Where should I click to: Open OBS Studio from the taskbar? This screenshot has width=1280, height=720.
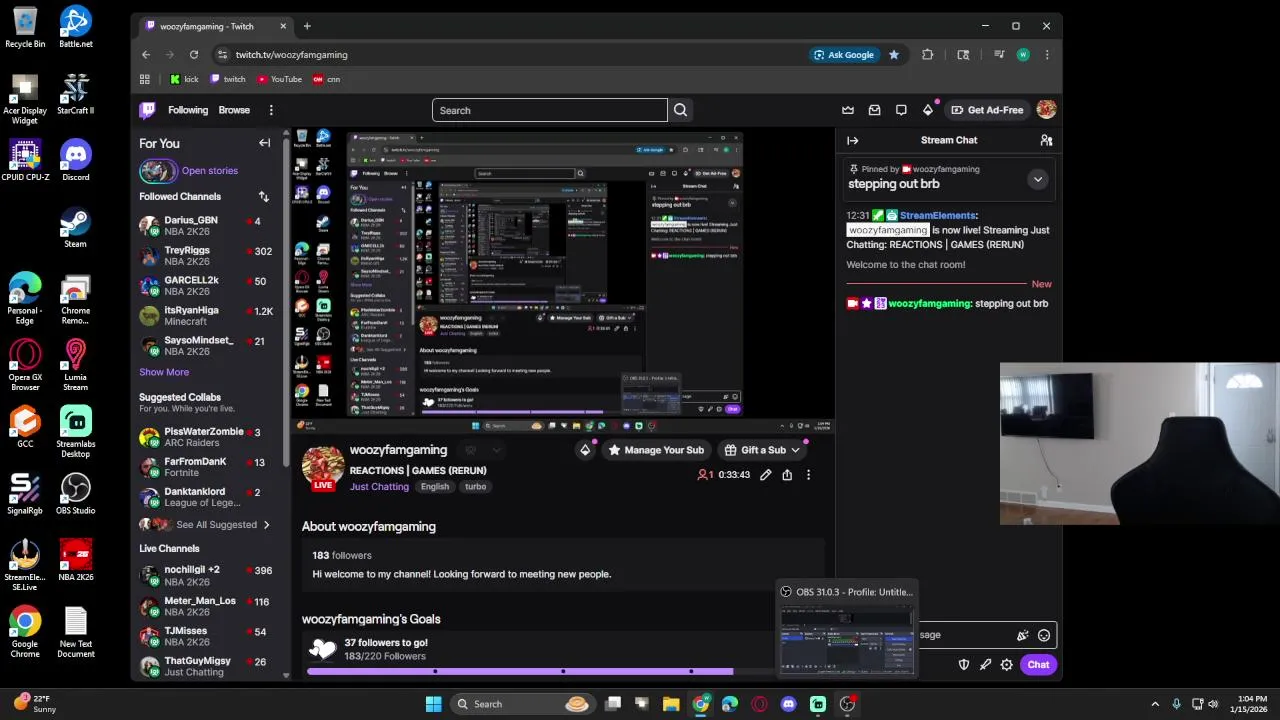coord(847,704)
